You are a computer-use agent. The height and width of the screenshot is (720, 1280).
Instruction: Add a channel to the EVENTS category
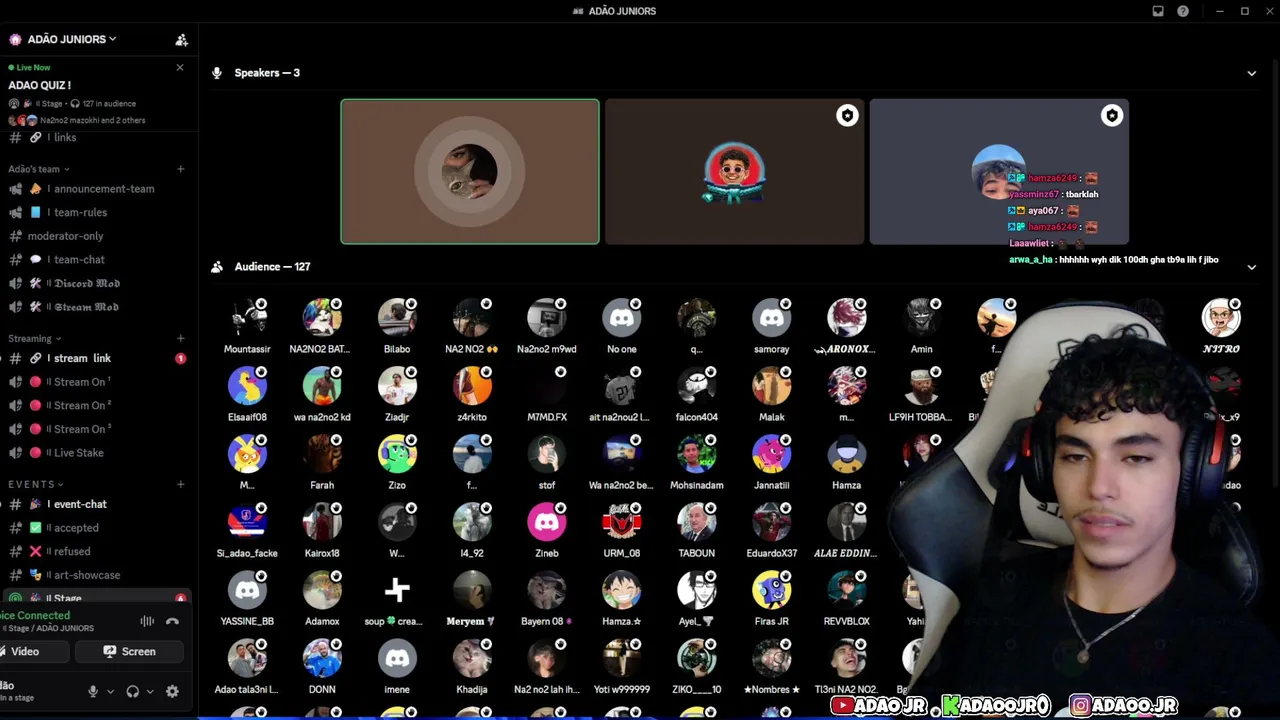point(181,484)
